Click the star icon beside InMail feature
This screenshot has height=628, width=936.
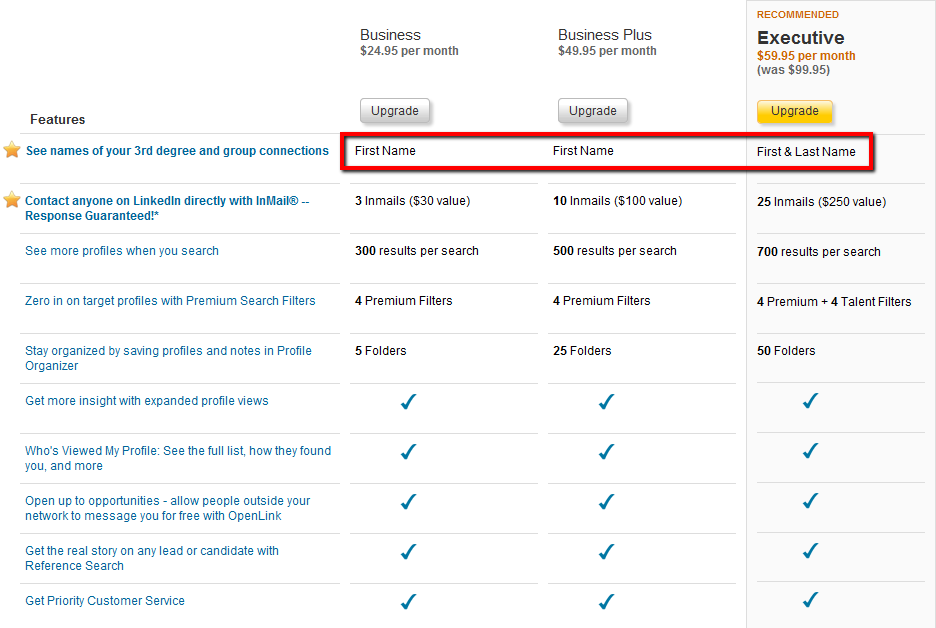(x=12, y=200)
